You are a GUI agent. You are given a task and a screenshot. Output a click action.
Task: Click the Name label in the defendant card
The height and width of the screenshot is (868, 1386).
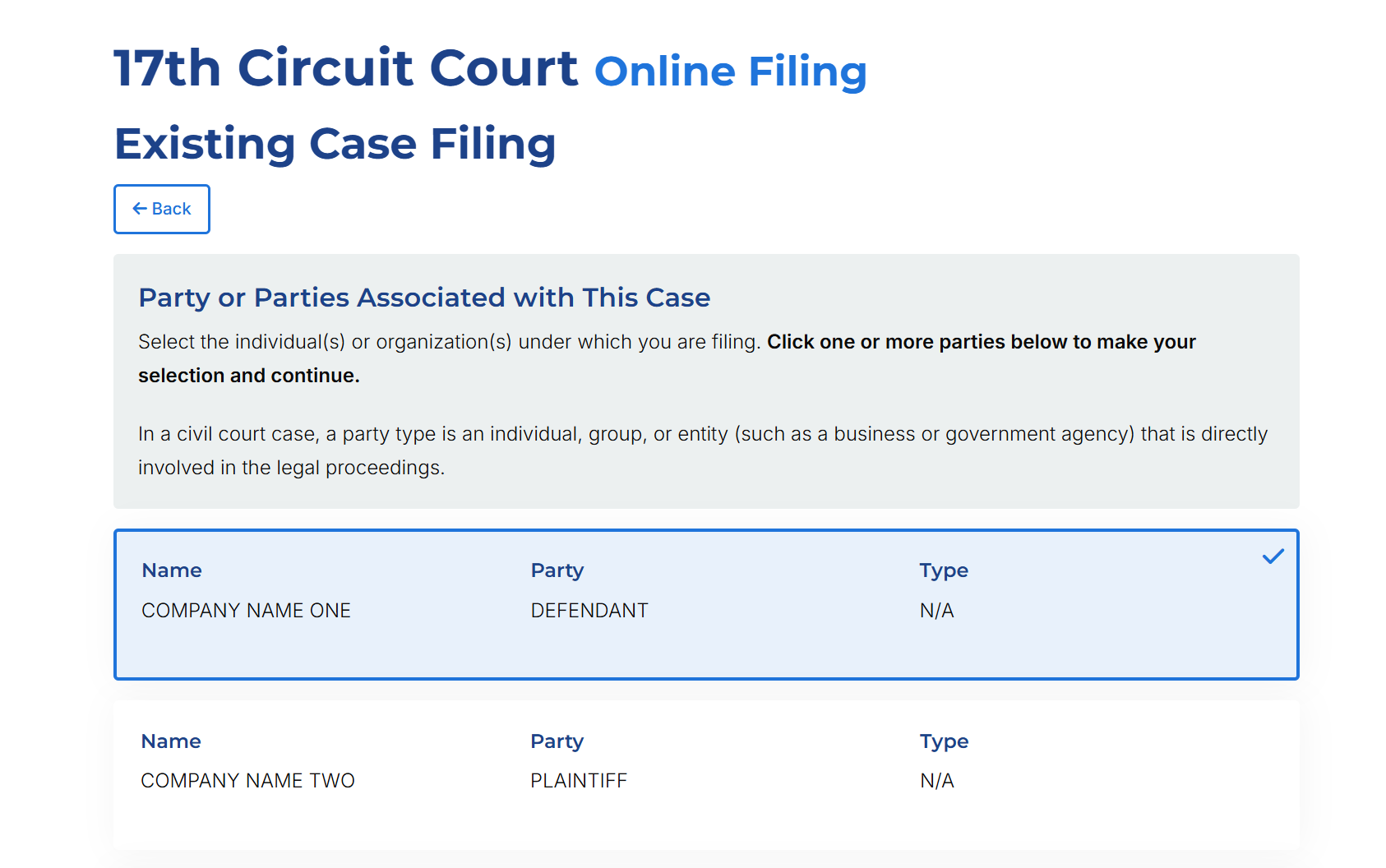[172, 570]
